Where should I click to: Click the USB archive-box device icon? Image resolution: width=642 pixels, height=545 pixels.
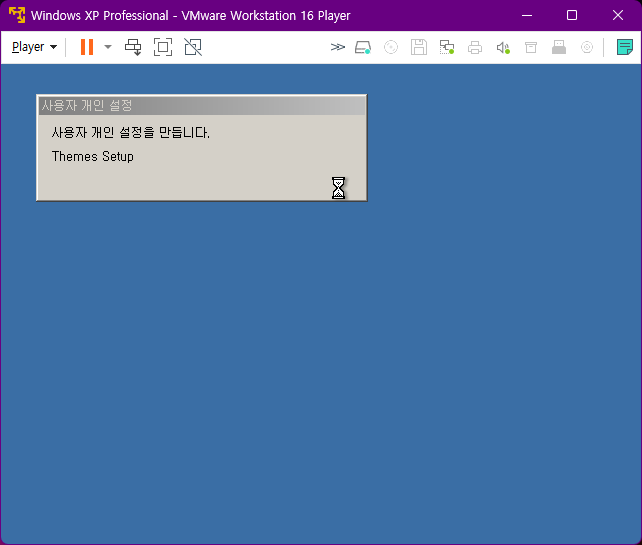click(531, 47)
